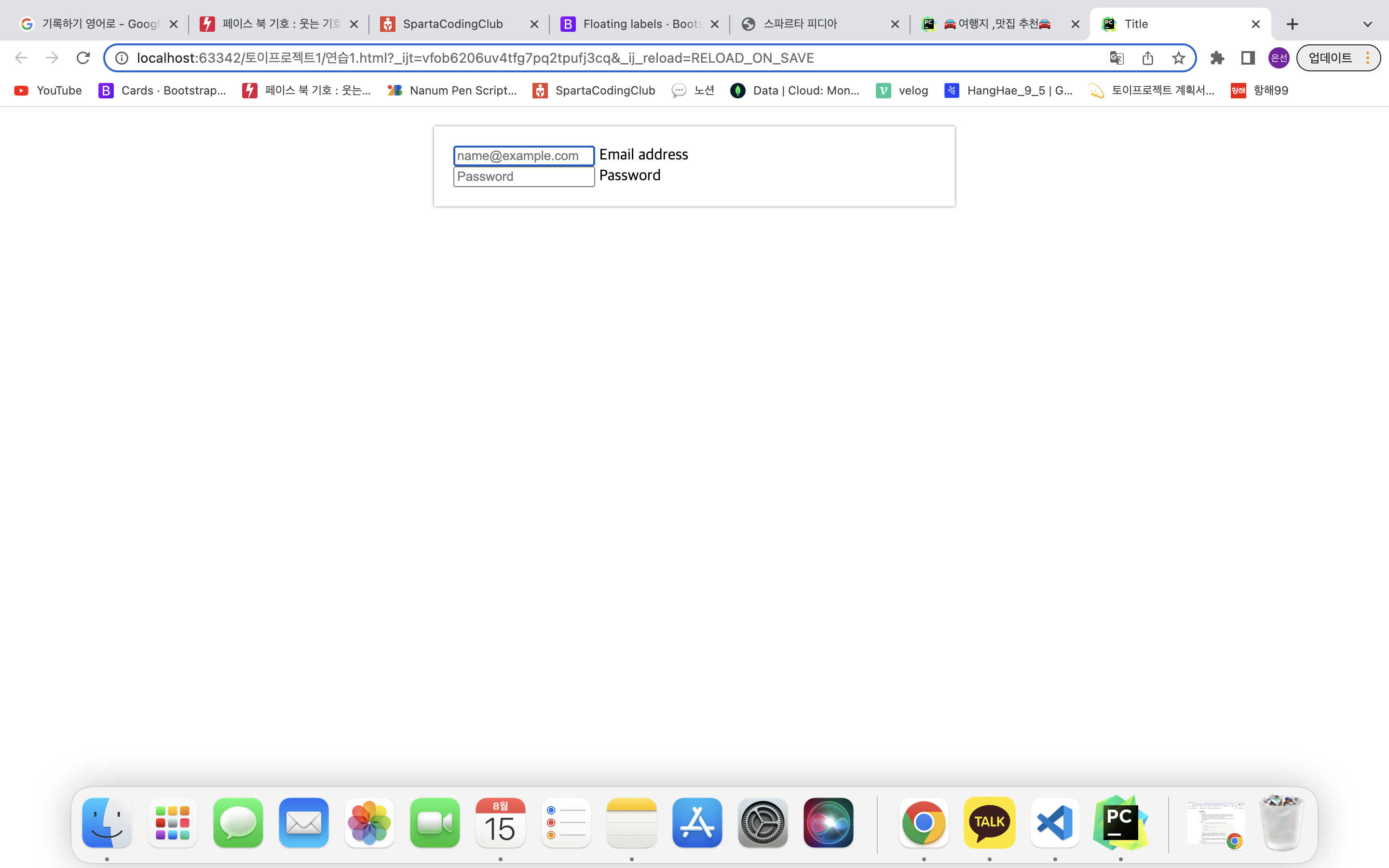Open the Nanum Pen Script bookmark
This screenshot has width=1389, height=868.
coord(452,91)
